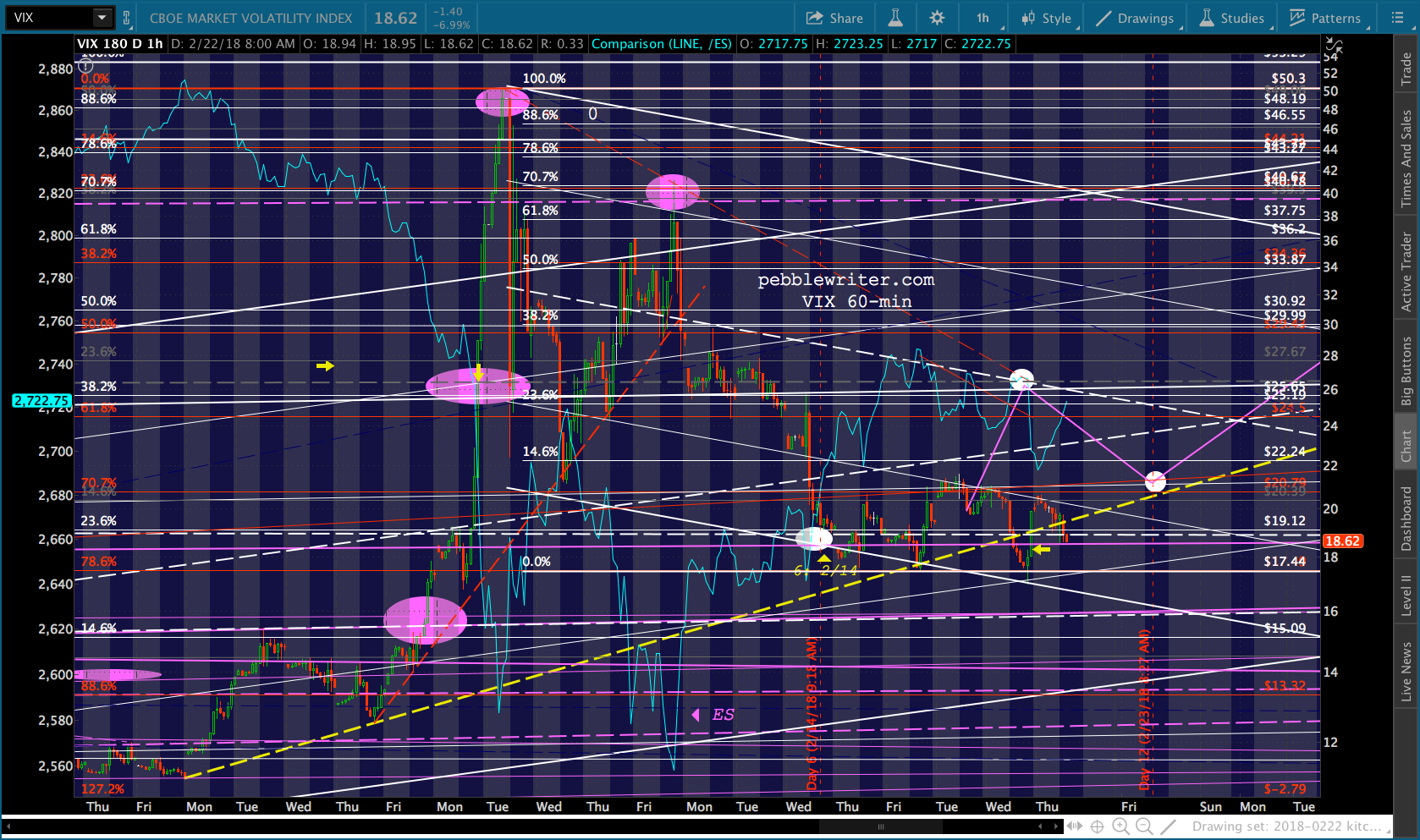Open the Patterns dropdown
The width and height of the screenshot is (1420, 840).
pos(1326,18)
